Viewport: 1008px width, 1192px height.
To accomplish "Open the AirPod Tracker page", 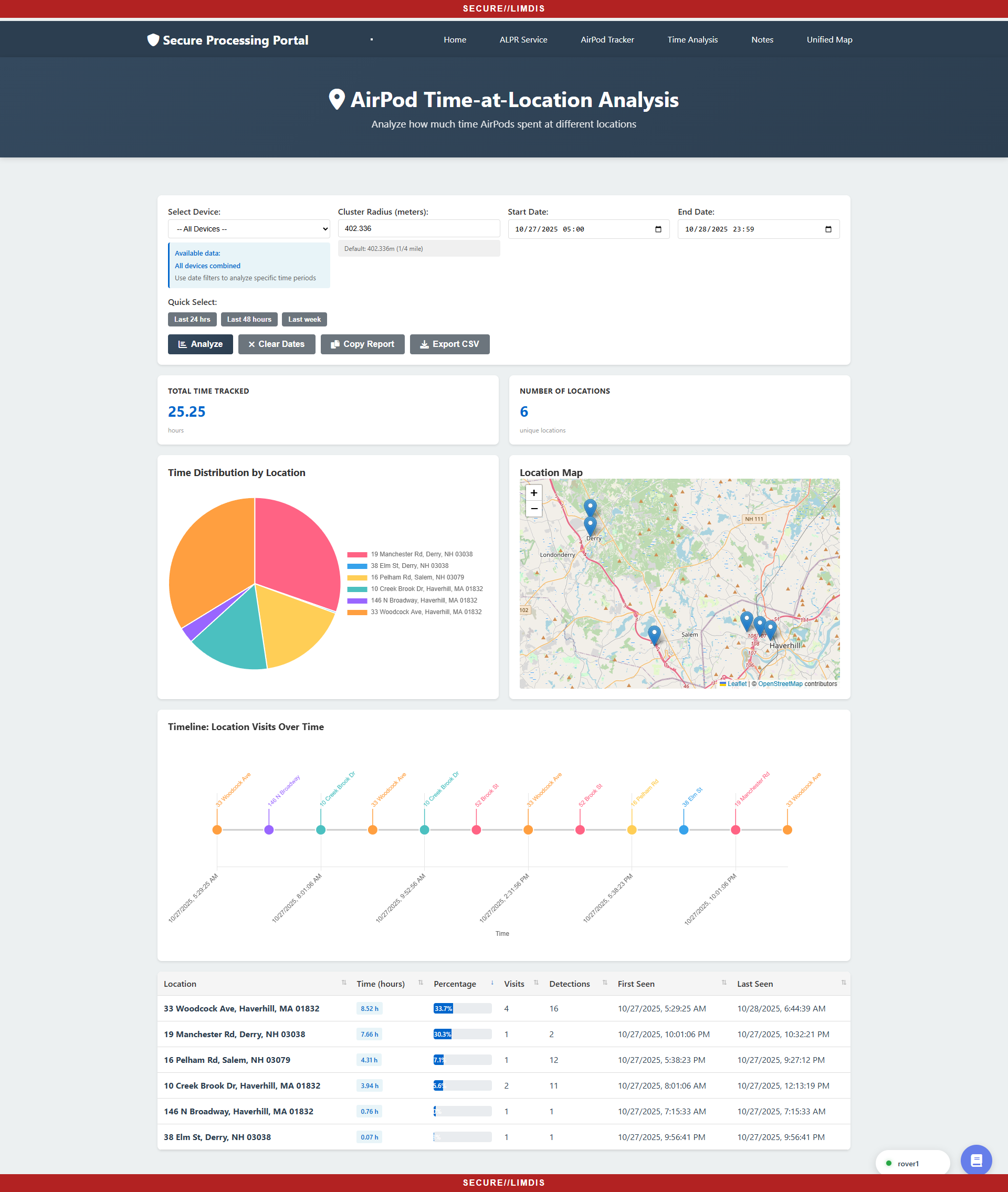I will [607, 39].
